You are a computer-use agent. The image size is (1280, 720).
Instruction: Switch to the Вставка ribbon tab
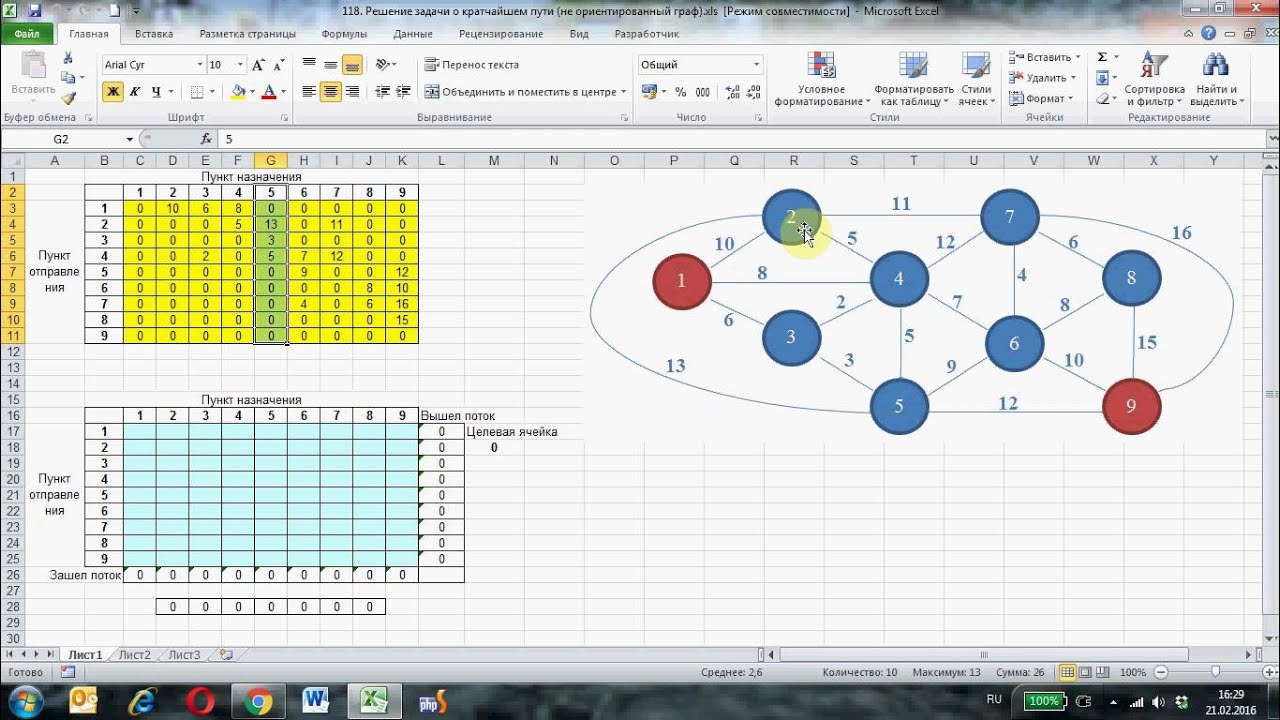154,34
